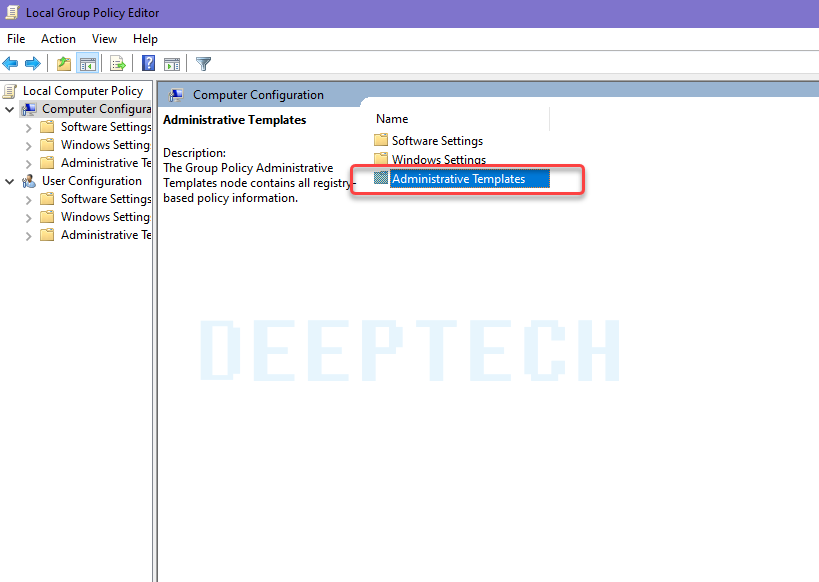Go up one level with folder icon
Screen dimensions: 819x582
point(64,64)
